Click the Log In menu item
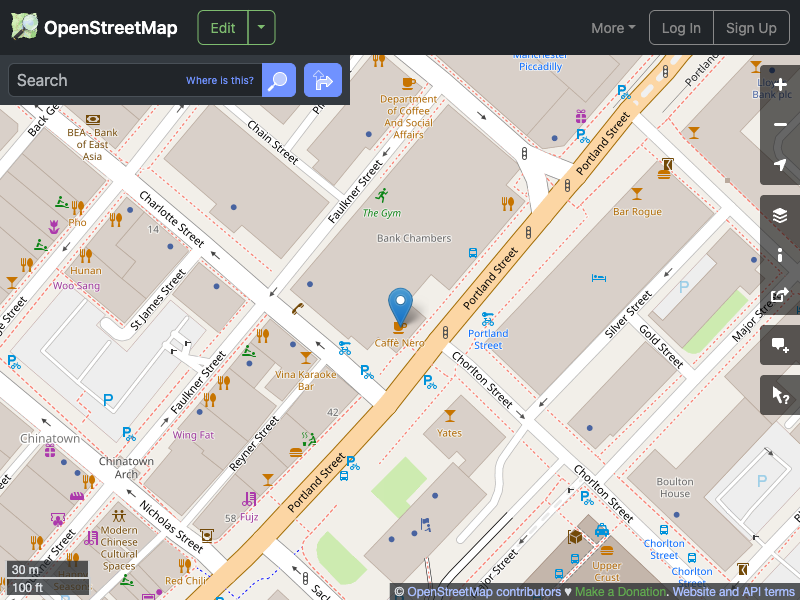Image resolution: width=800 pixels, height=600 pixels. [681, 28]
